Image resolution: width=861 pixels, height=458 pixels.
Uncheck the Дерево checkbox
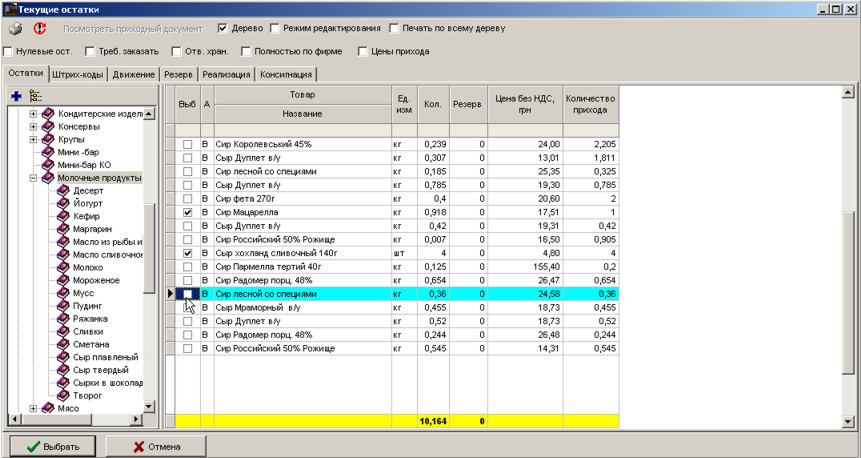pyautogui.click(x=223, y=29)
